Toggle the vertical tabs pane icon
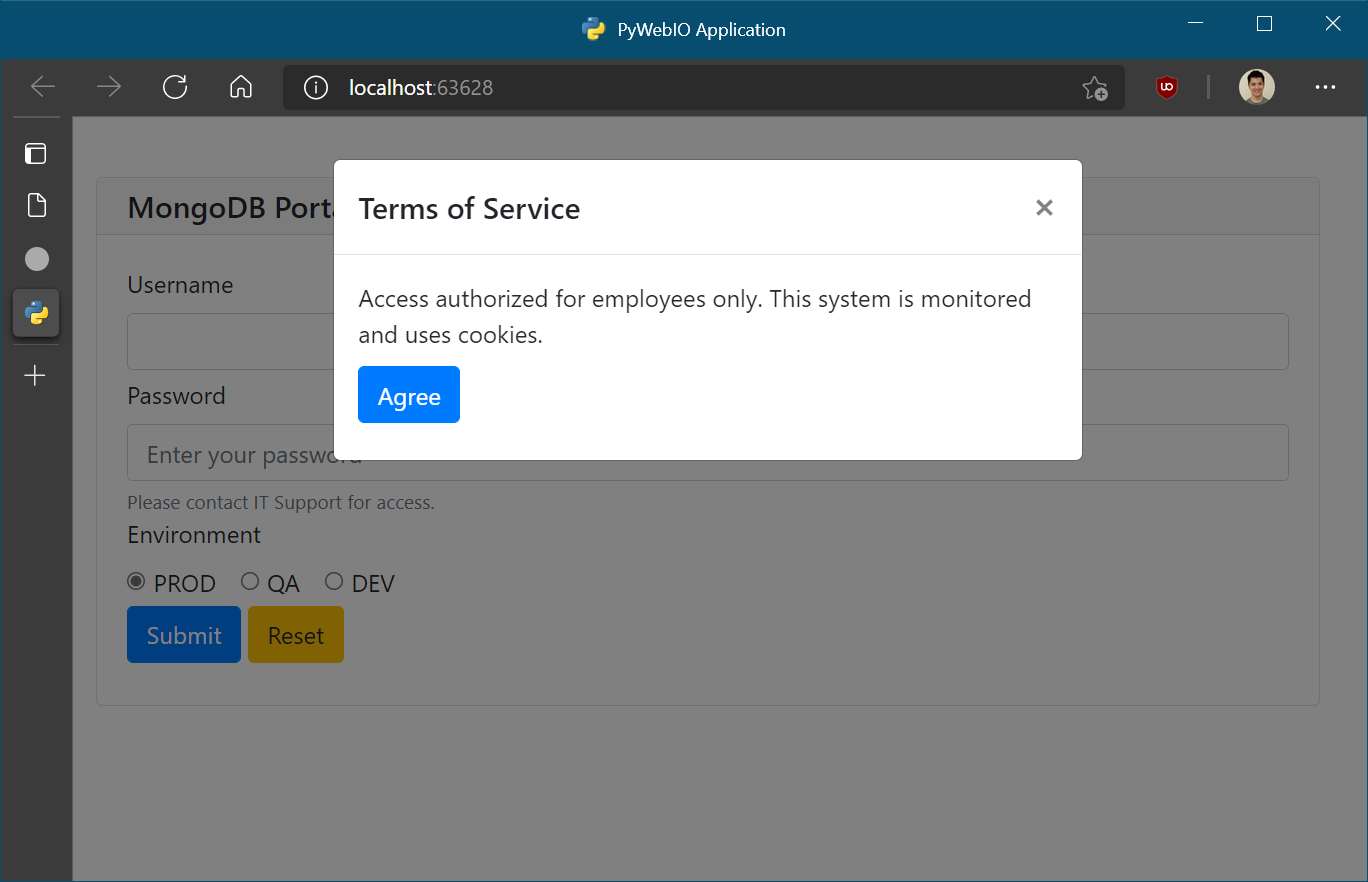 [x=36, y=153]
